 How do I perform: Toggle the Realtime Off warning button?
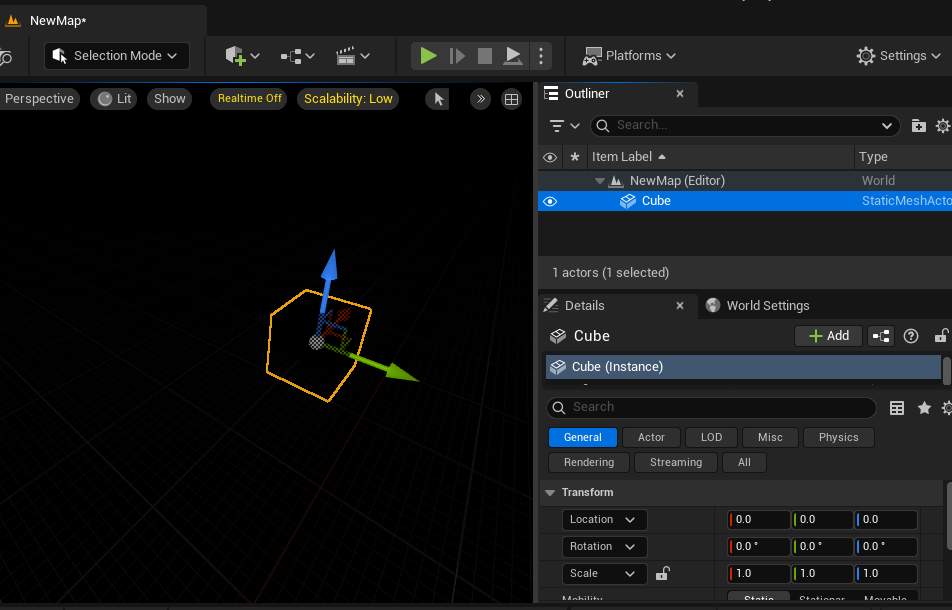click(x=250, y=99)
